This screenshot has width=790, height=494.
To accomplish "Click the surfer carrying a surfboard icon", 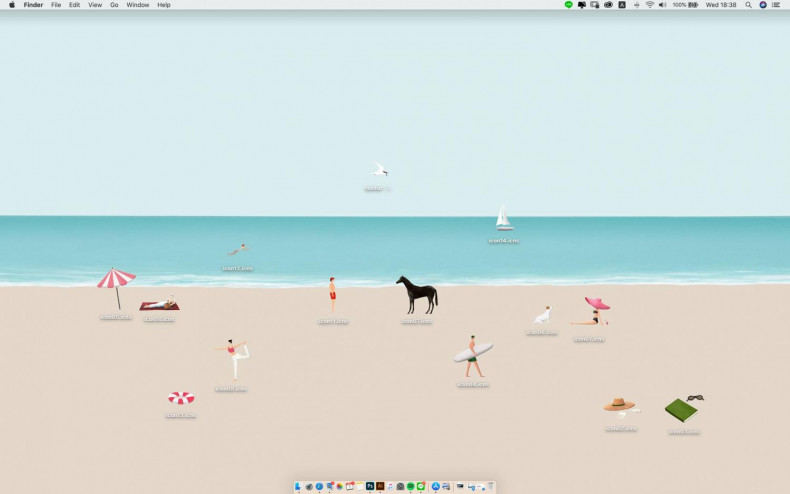I will point(473,355).
